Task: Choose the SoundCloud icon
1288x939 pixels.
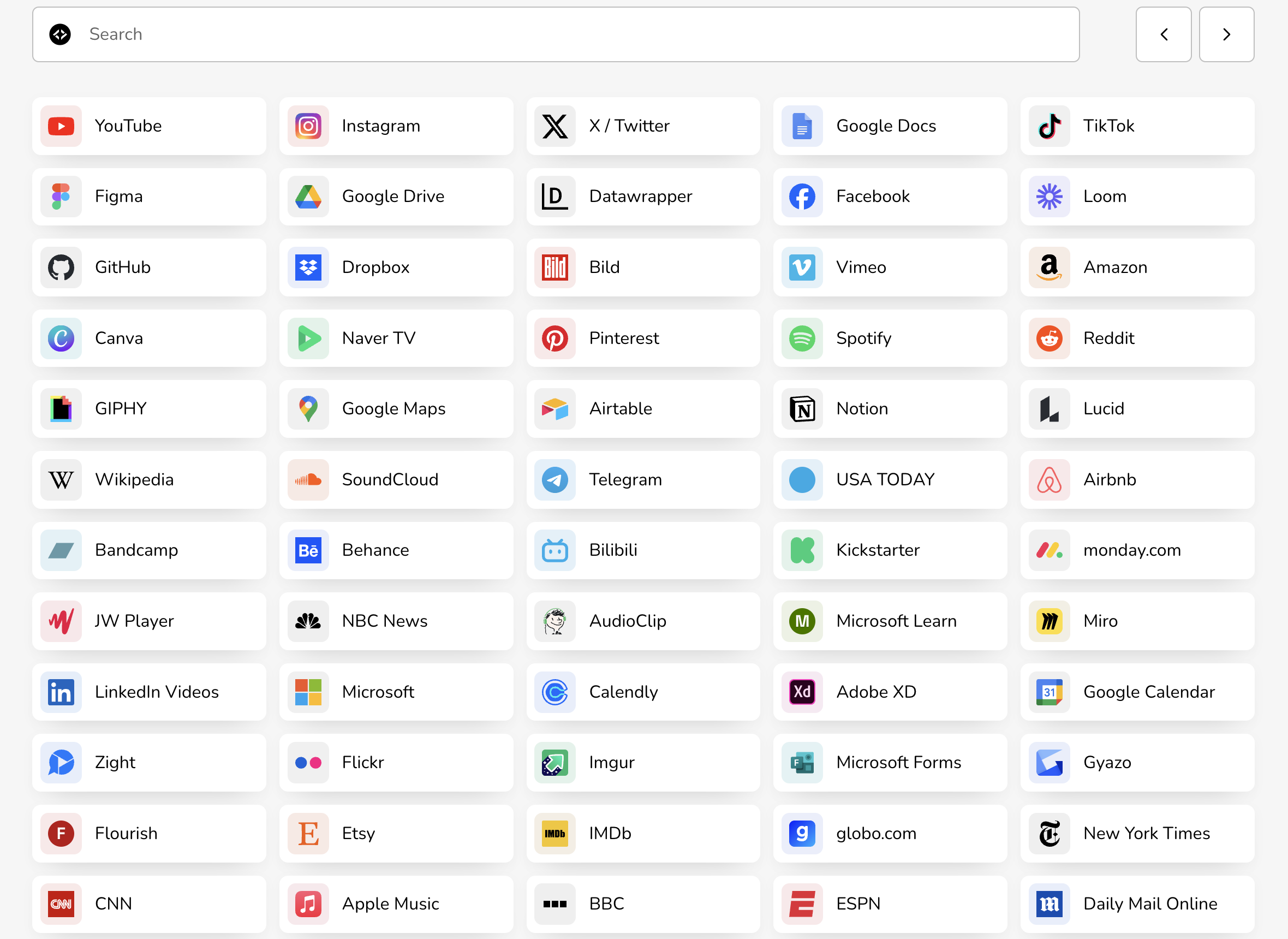Action: (x=308, y=480)
